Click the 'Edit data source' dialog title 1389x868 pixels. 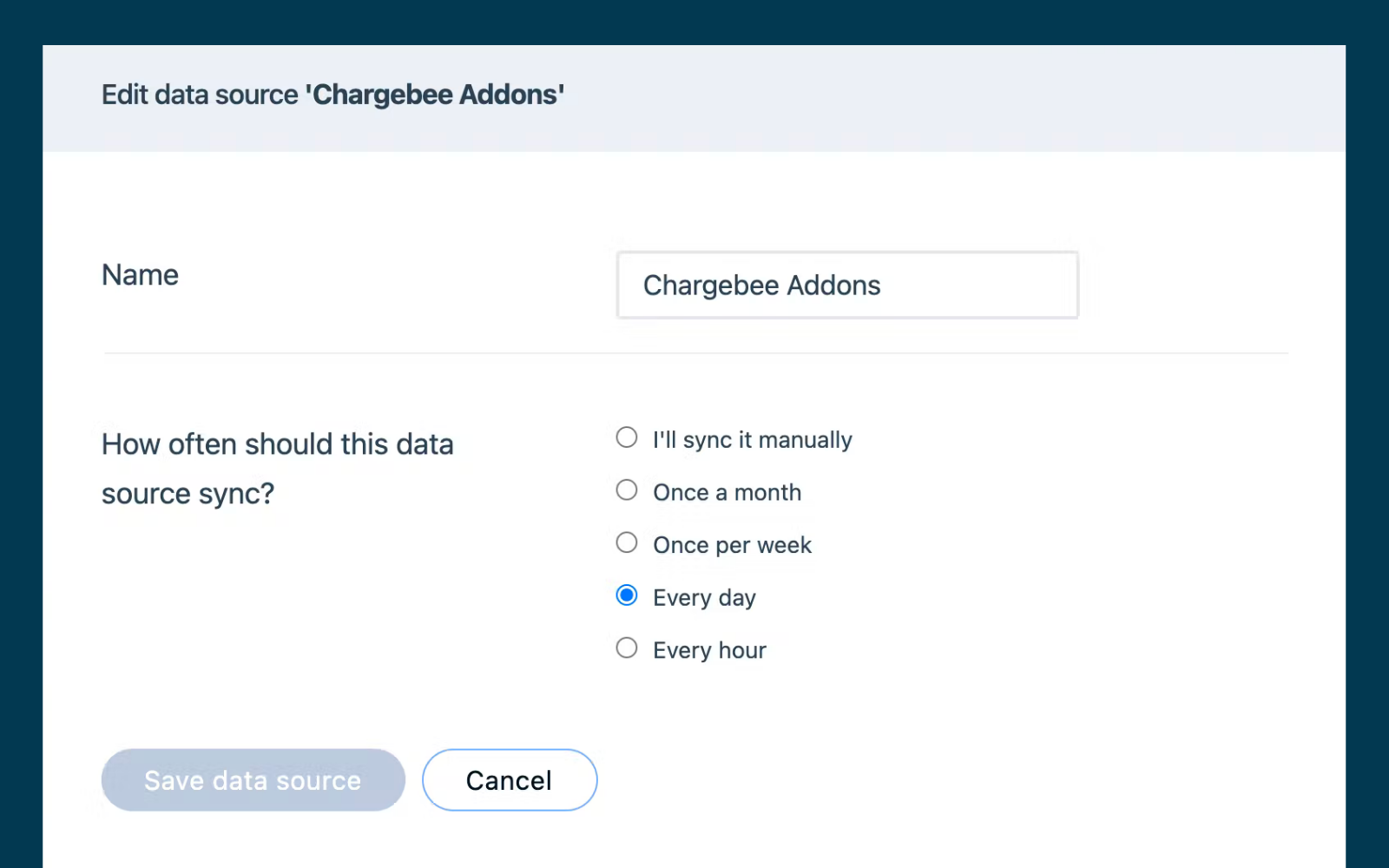332,95
